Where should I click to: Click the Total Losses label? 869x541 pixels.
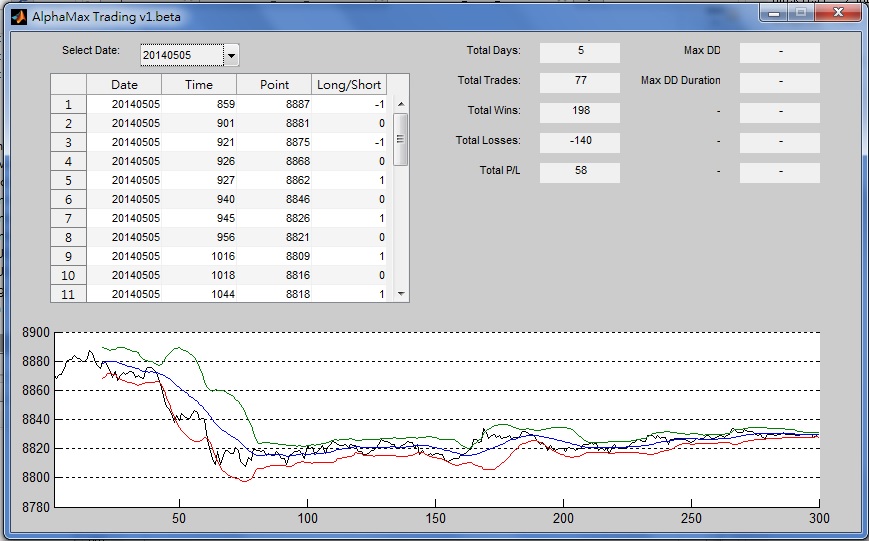coord(488,140)
